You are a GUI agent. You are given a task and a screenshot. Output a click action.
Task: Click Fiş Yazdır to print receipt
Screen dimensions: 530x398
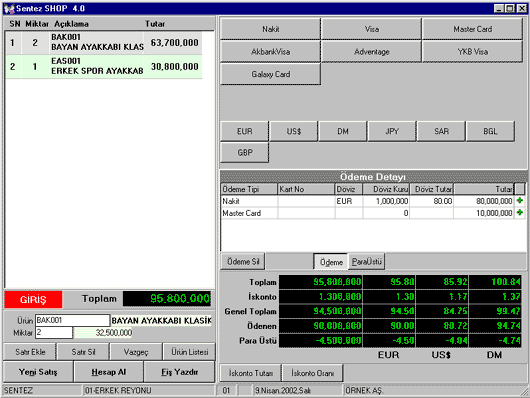(x=179, y=372)
